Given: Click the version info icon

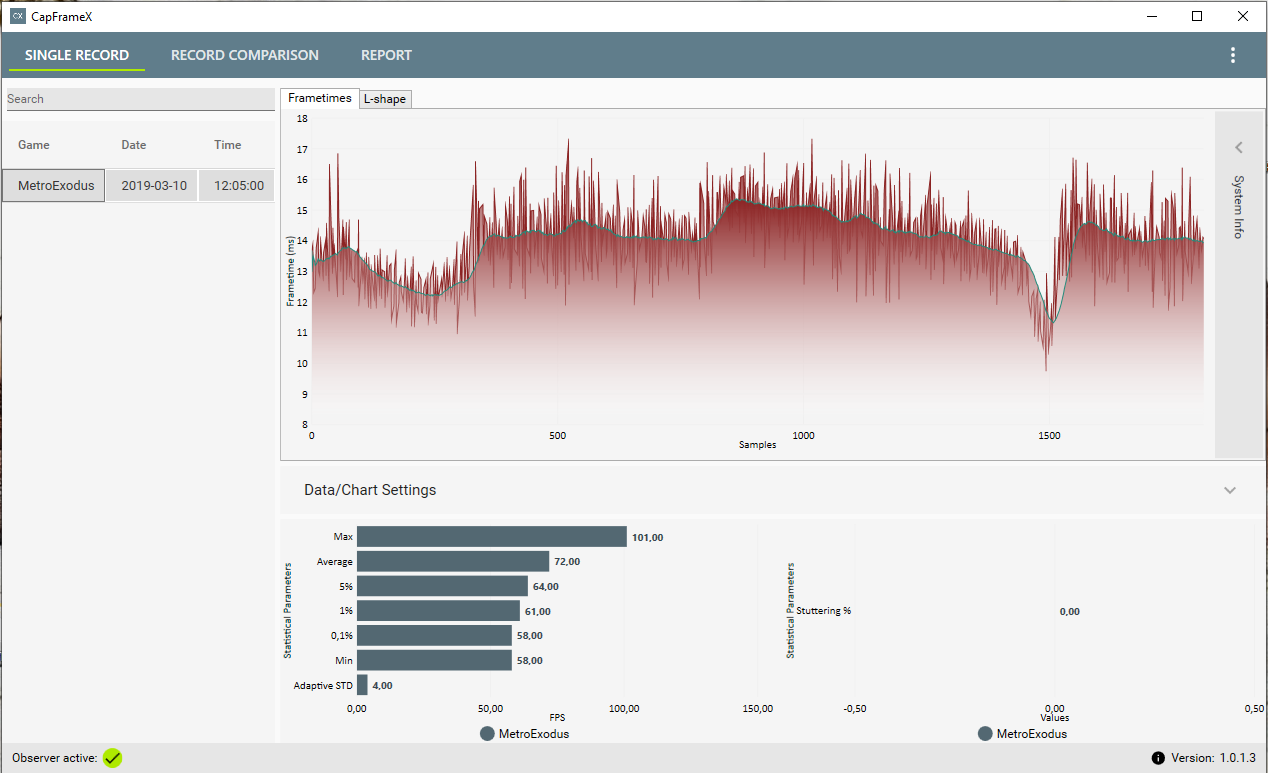Looking at the screenshot, I should 1158,758.
